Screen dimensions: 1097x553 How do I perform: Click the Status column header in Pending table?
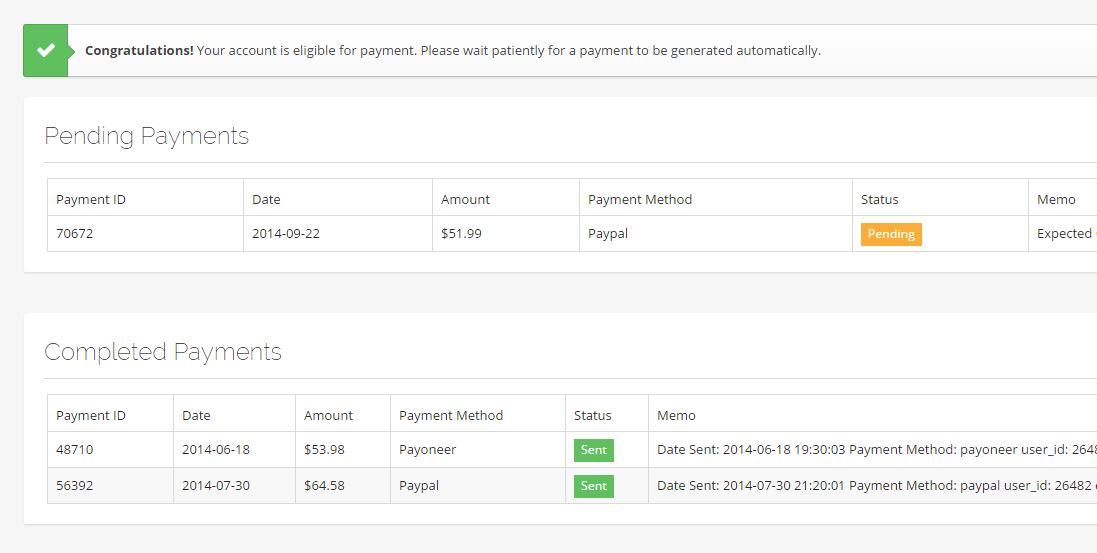880,199
